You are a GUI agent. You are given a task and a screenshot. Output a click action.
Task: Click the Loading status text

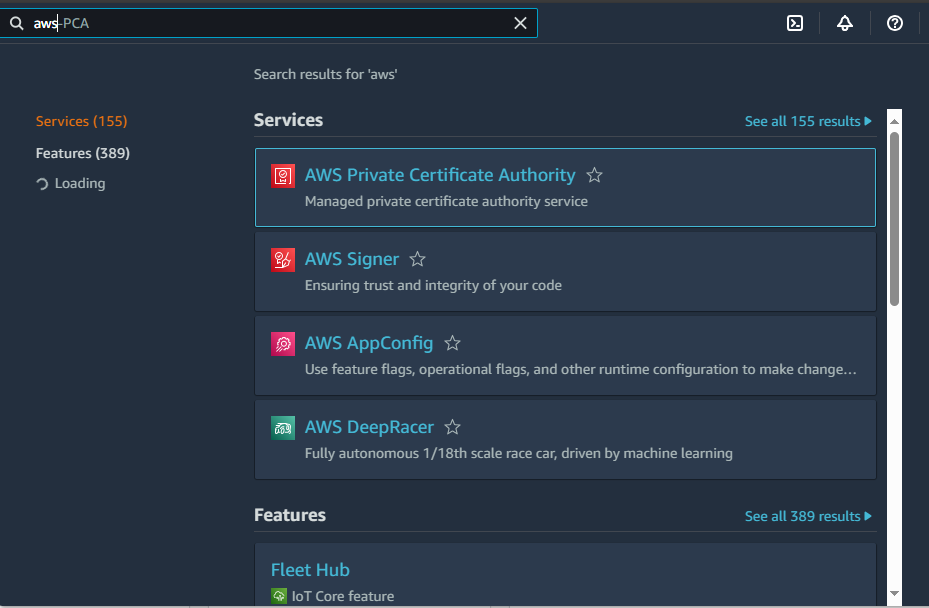(79, 184)
